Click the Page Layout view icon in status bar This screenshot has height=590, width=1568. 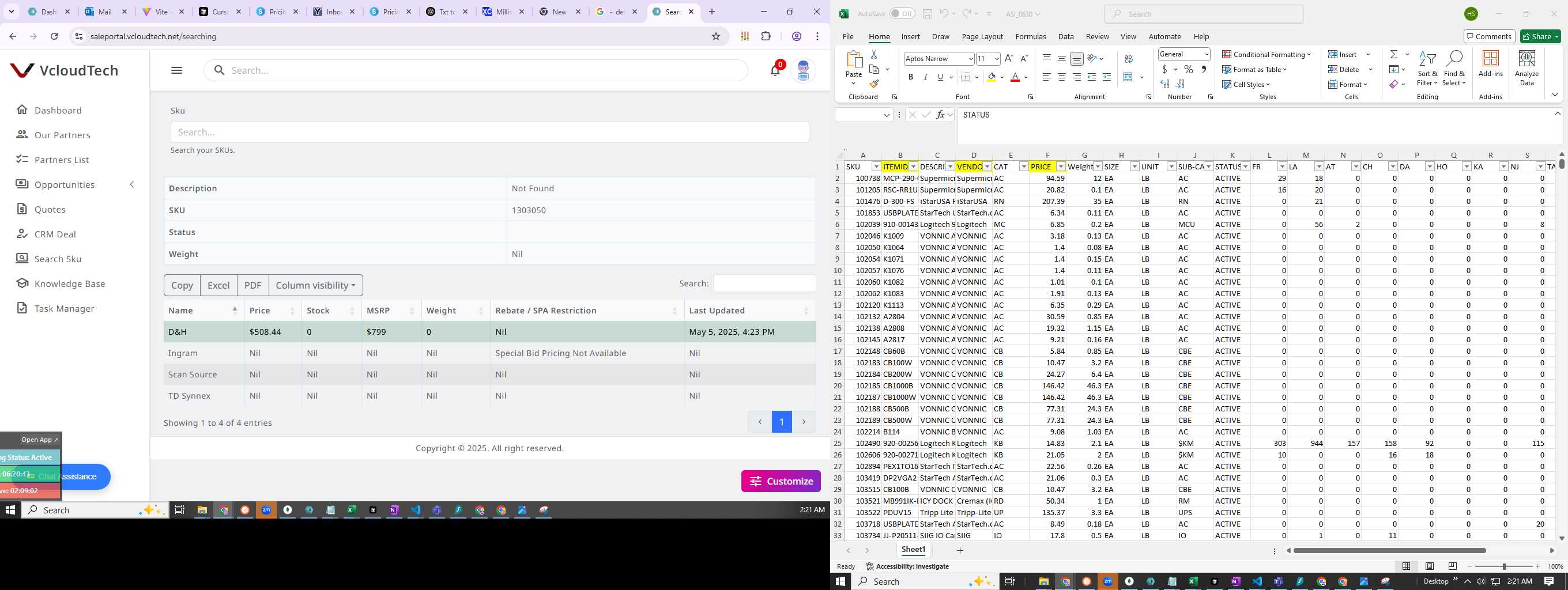pos(1429,566)
